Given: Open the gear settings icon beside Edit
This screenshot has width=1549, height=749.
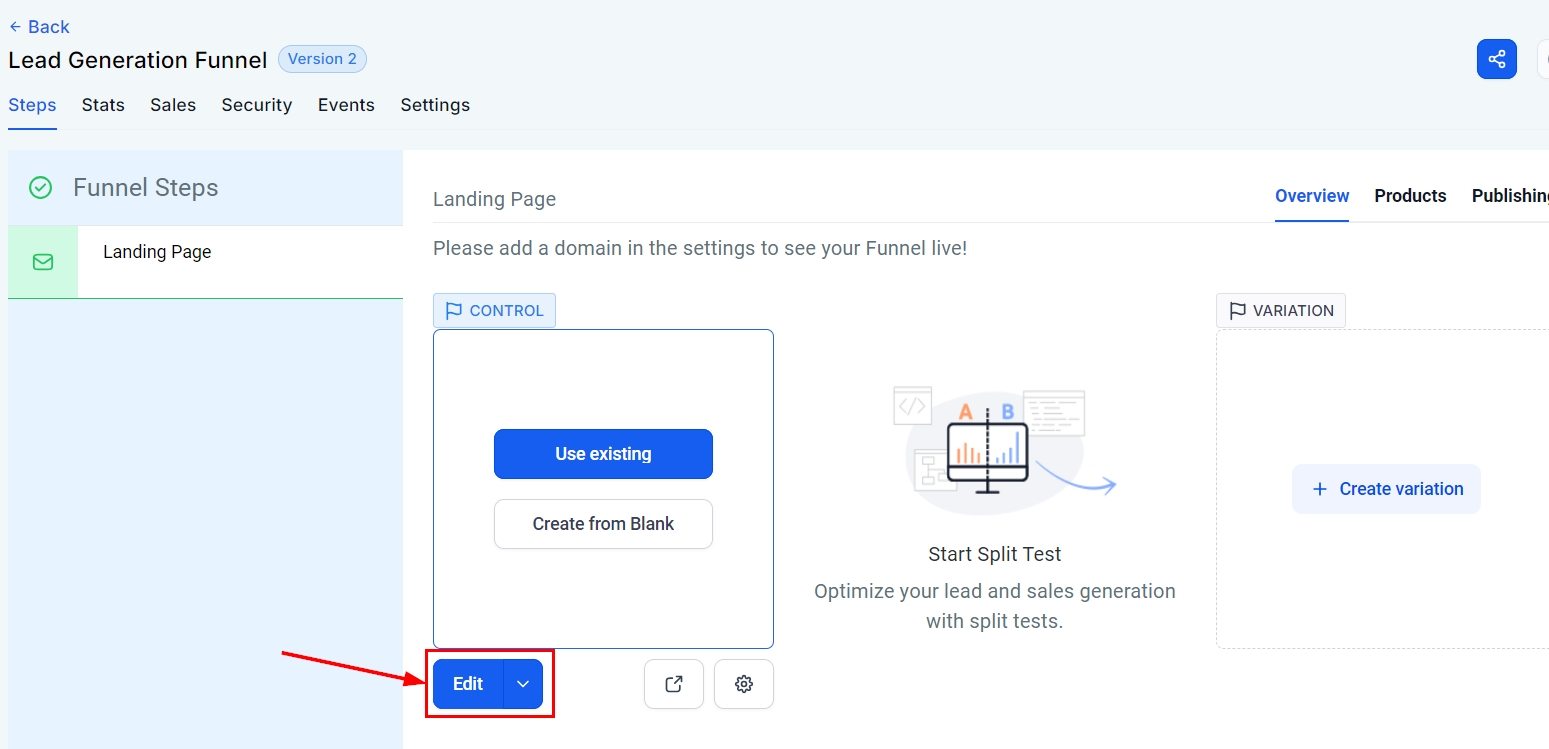Looking at the screenshot, I should coord(743,684).
